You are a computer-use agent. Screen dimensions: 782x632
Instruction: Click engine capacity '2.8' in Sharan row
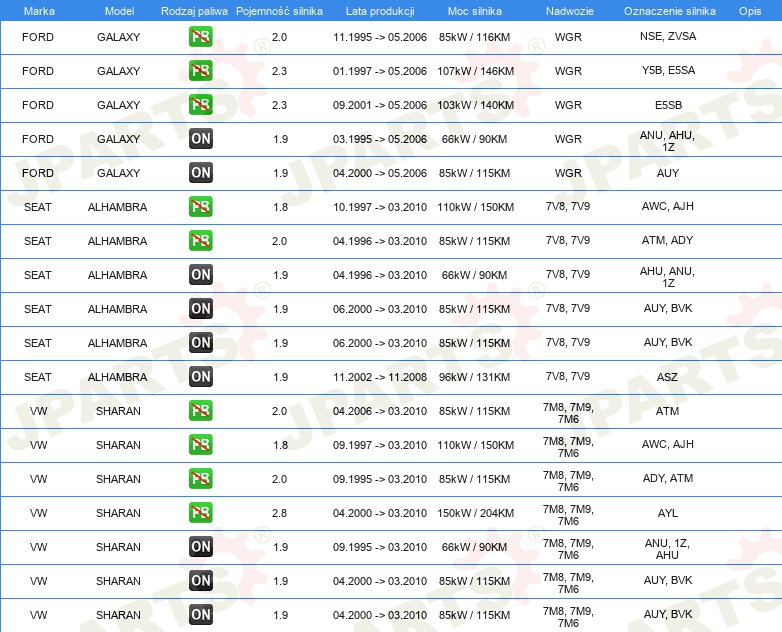pyautogui.click(x=279, y=513)
